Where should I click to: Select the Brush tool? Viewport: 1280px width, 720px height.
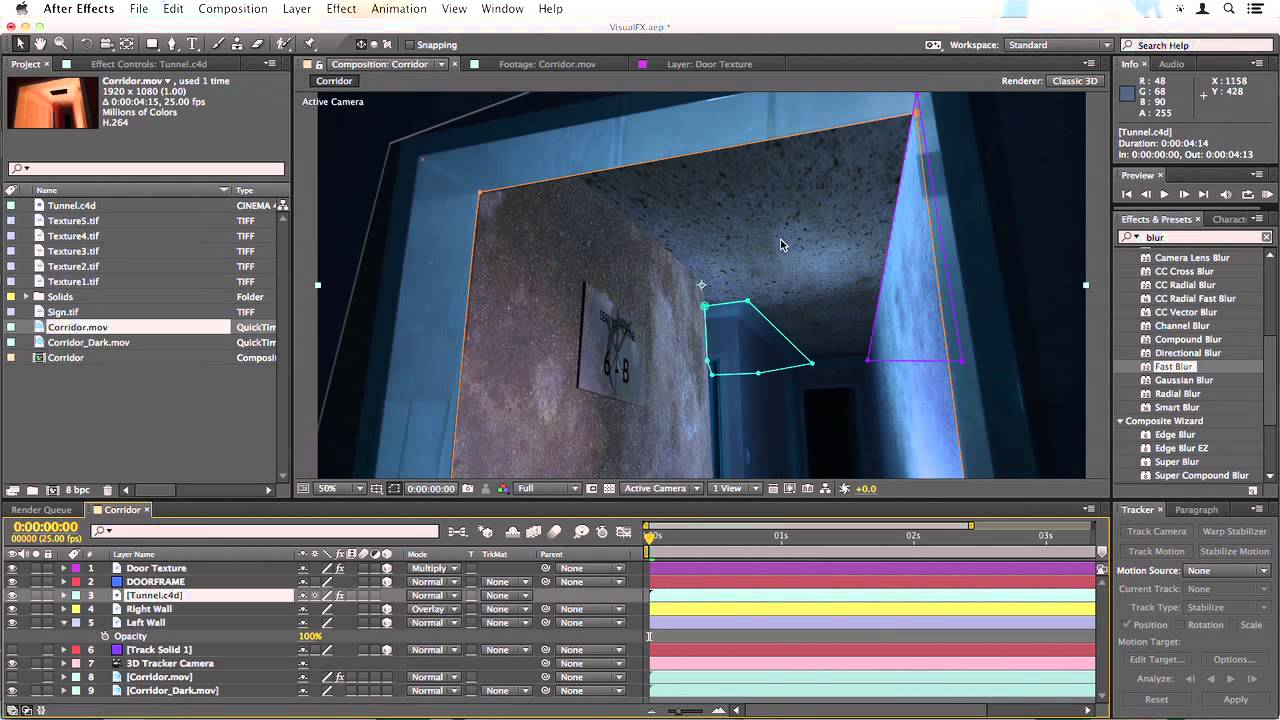pos(219,44)
